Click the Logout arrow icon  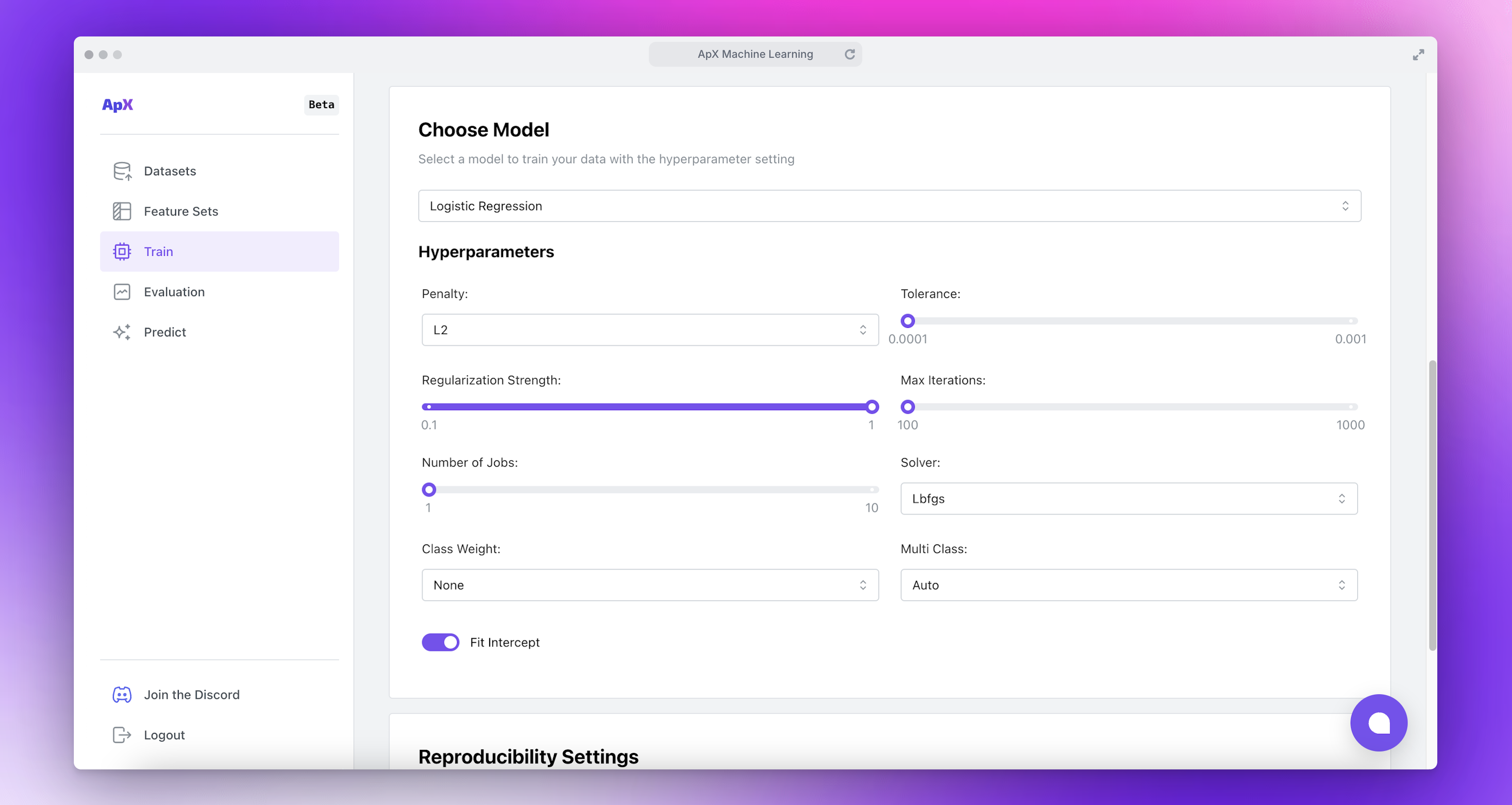pos(122,735)
